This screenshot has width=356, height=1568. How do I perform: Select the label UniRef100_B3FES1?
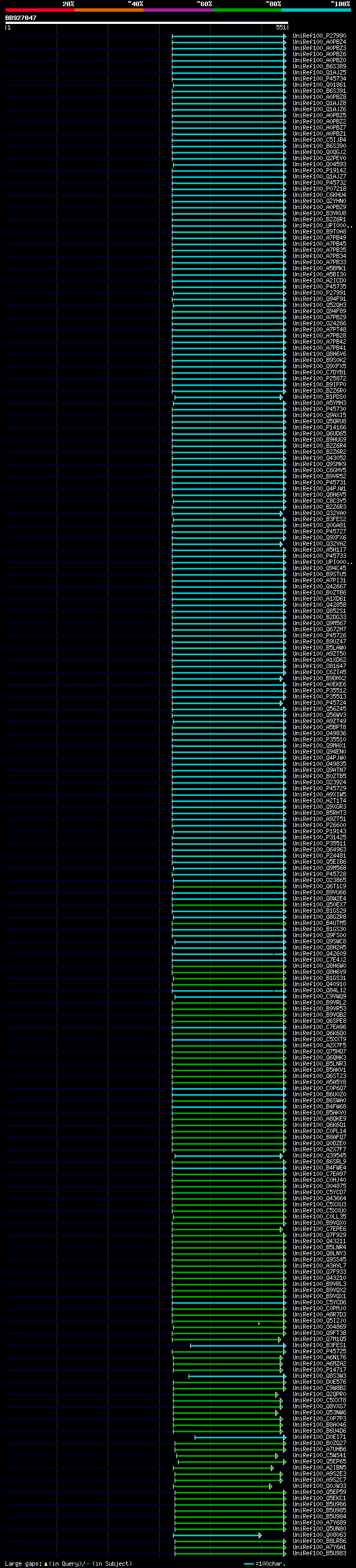tap(319, 1345)
